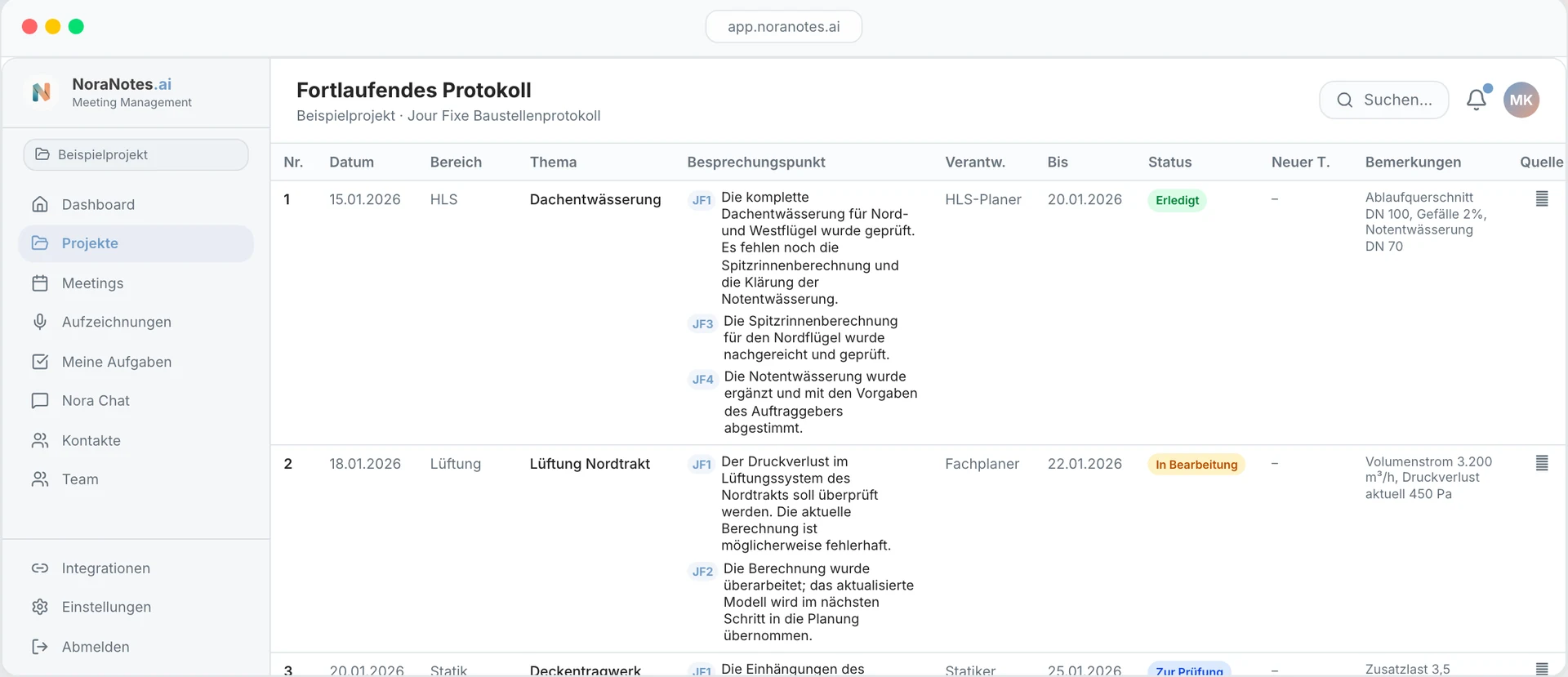Click the Team people icon

40,479
